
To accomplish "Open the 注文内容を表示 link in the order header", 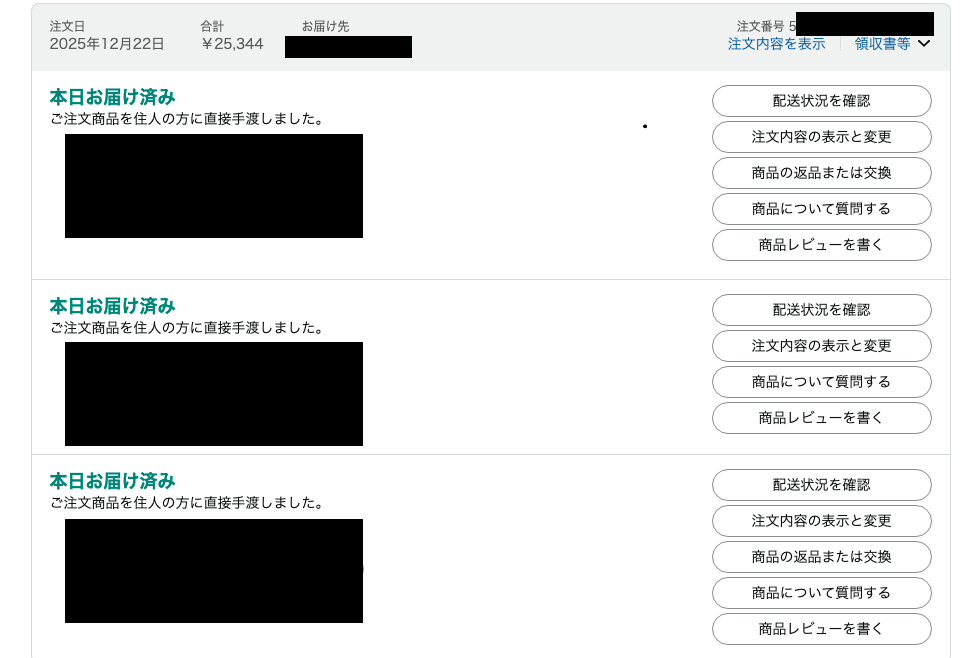I will point(776,44).
